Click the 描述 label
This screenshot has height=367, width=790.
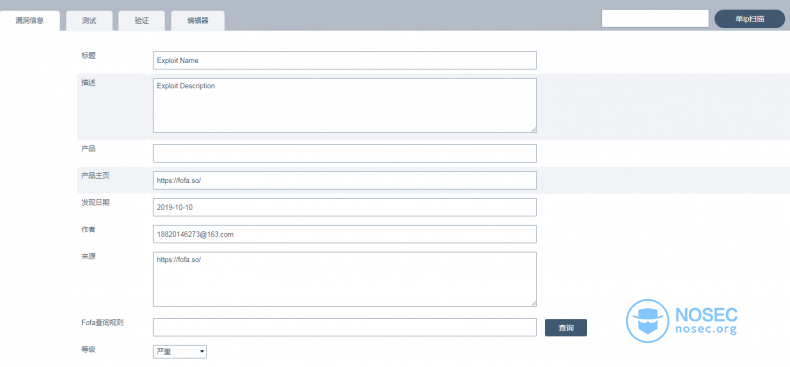point(89,83)
